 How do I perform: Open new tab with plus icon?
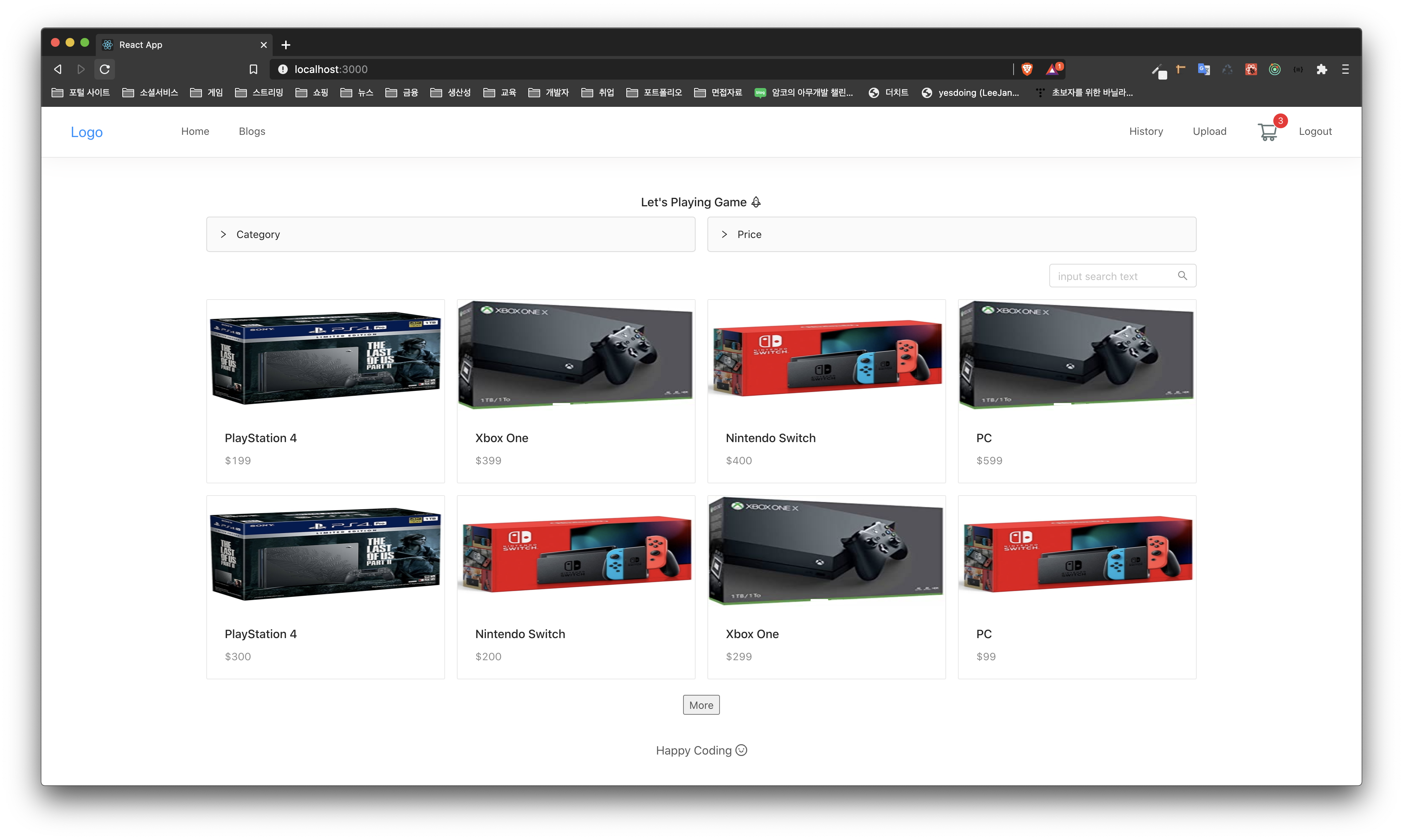[286, 45]
